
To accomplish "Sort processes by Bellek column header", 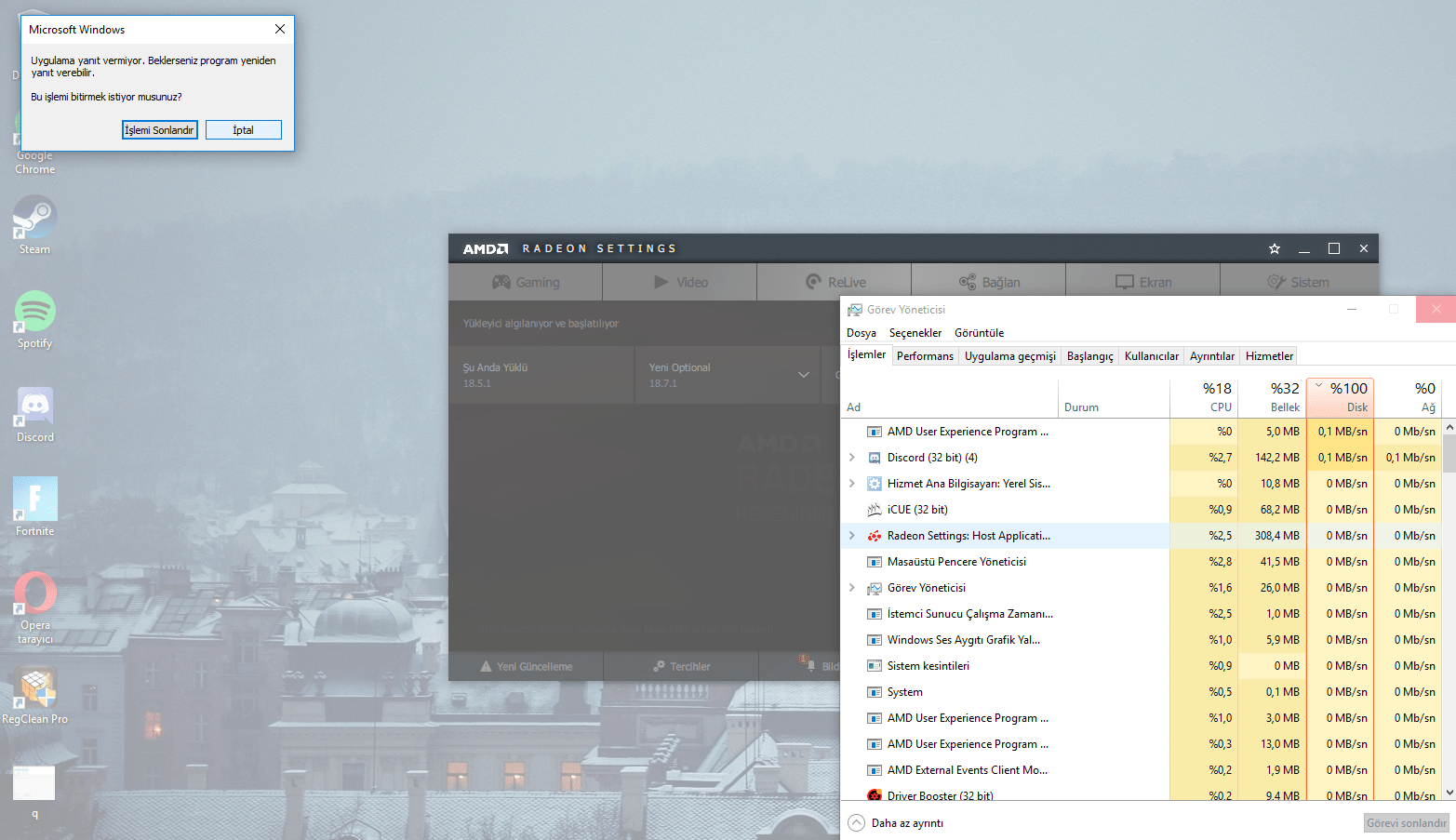I will 1272,397.
